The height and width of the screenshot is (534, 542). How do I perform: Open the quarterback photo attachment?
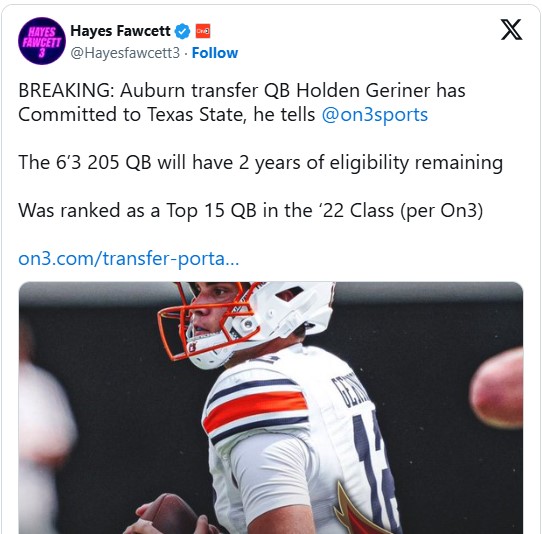click(271, 408)
